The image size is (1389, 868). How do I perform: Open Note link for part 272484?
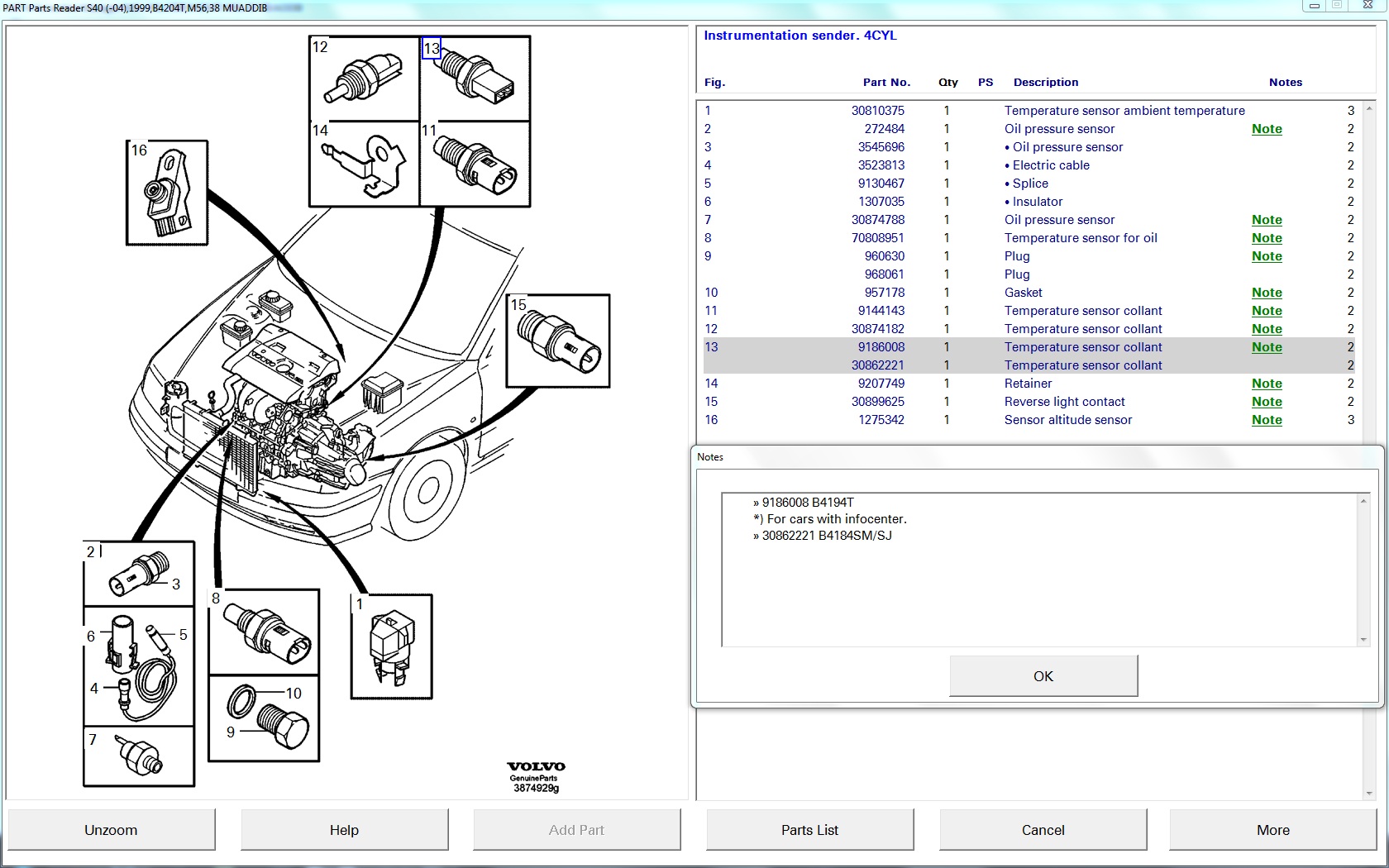tap(1267, 129)
